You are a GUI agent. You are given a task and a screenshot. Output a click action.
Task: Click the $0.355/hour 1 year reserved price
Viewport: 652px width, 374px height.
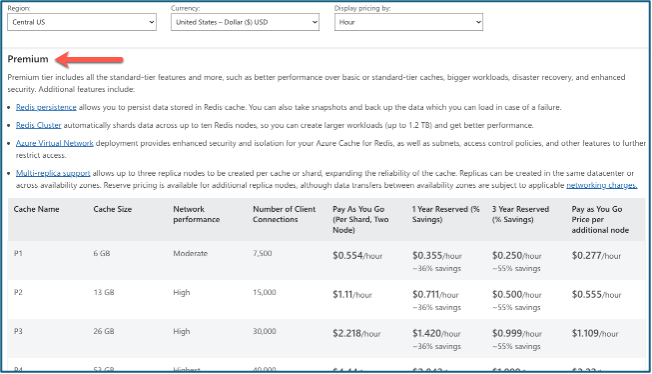pyautogui.click(x=437, y=256)
